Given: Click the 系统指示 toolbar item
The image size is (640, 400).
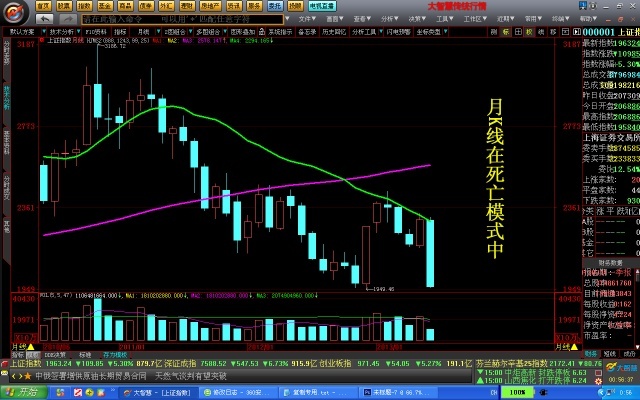Looking at the screenshot, I should [x=280, y=31].
